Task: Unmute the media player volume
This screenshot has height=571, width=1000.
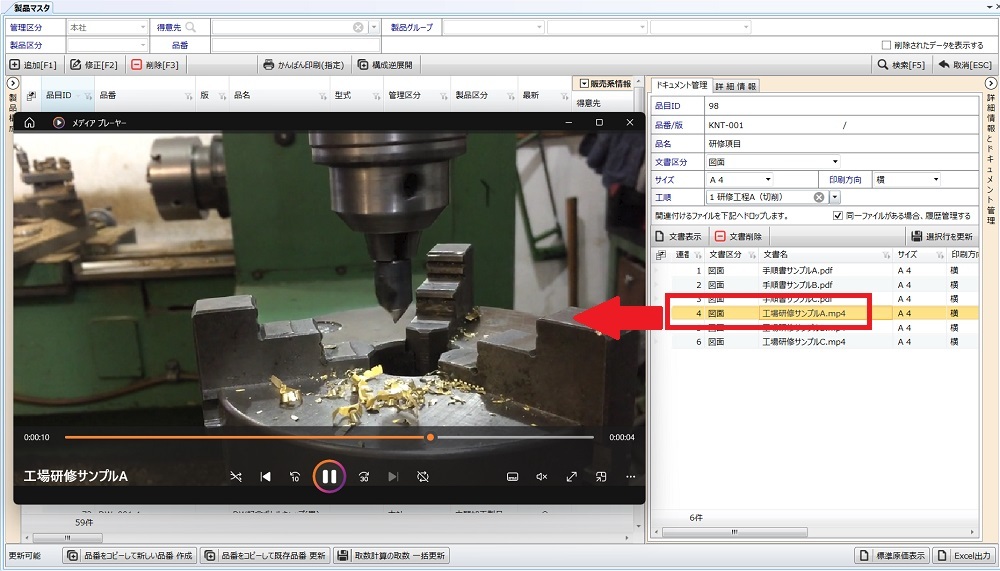Action: [541, 477]
